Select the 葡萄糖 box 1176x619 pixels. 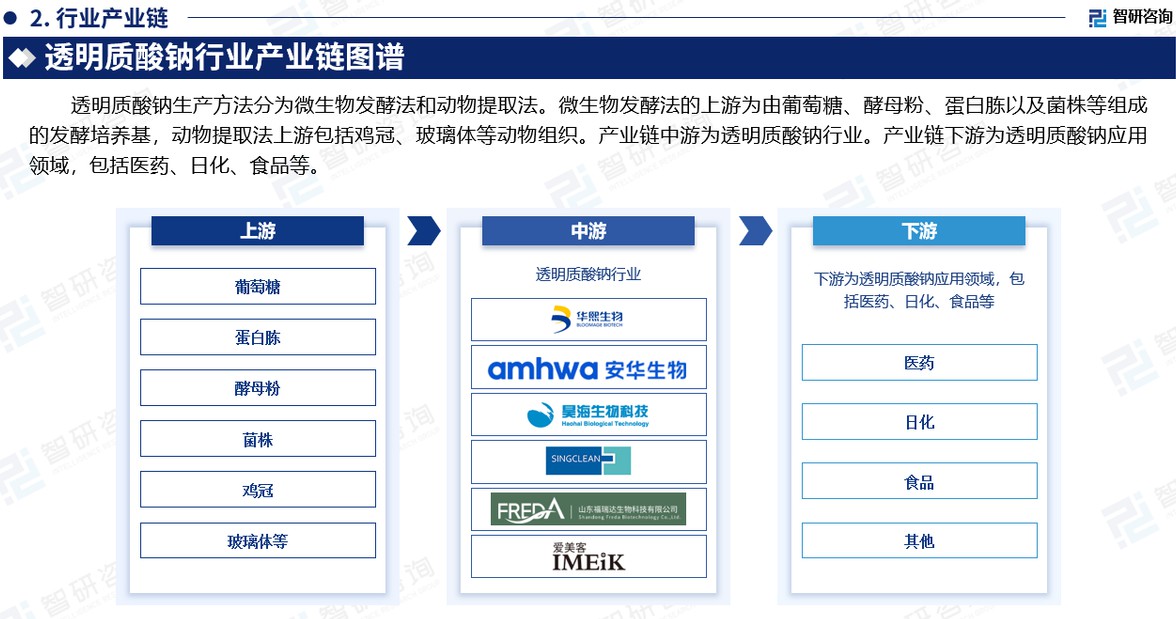pos(258,287)
